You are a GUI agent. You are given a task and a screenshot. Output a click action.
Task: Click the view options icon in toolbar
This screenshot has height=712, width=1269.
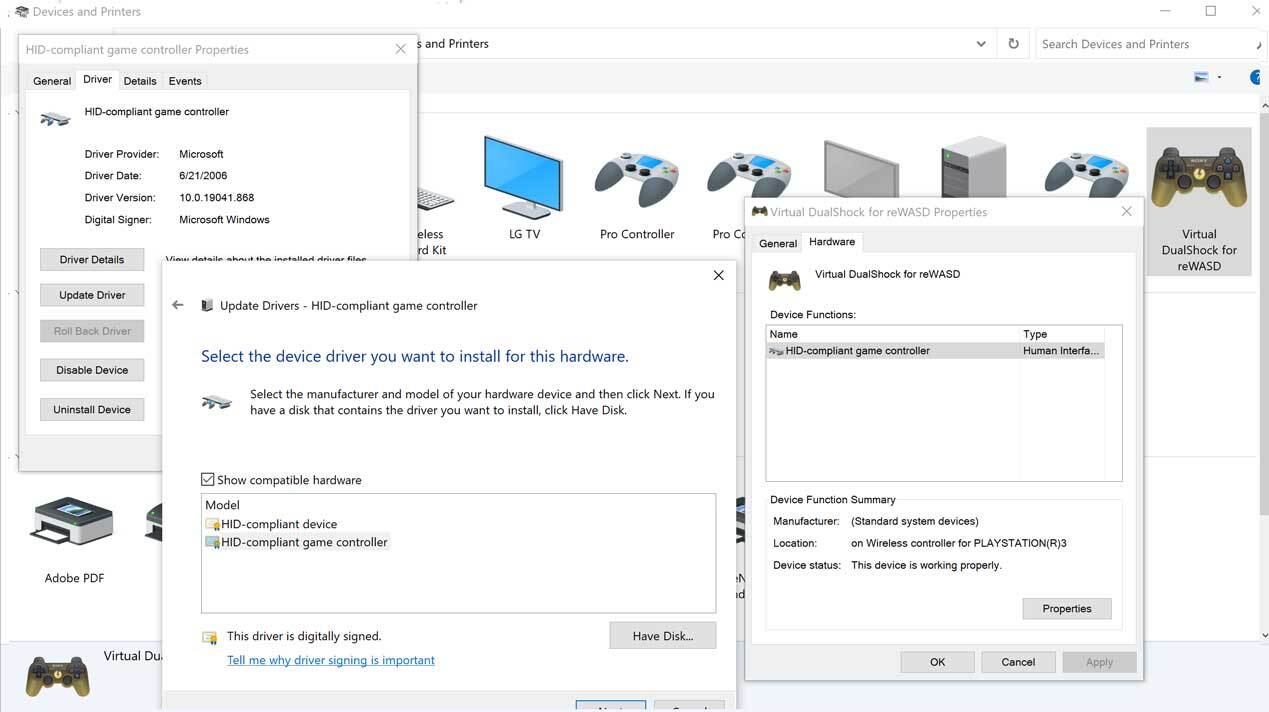(x=1201, y=77)
